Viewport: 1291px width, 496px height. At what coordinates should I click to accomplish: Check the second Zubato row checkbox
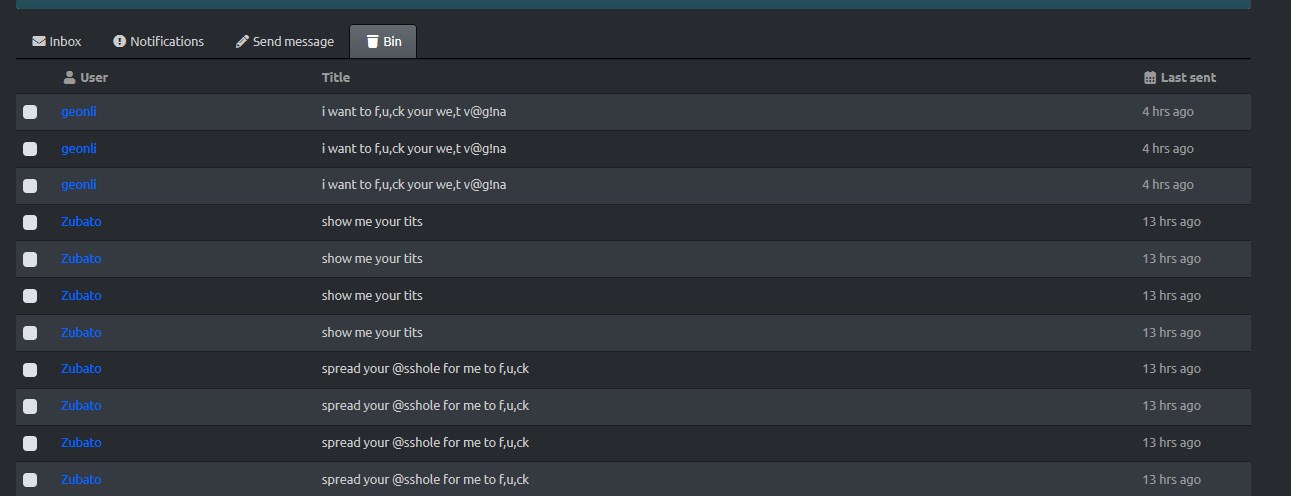click(x=30, y=259)
